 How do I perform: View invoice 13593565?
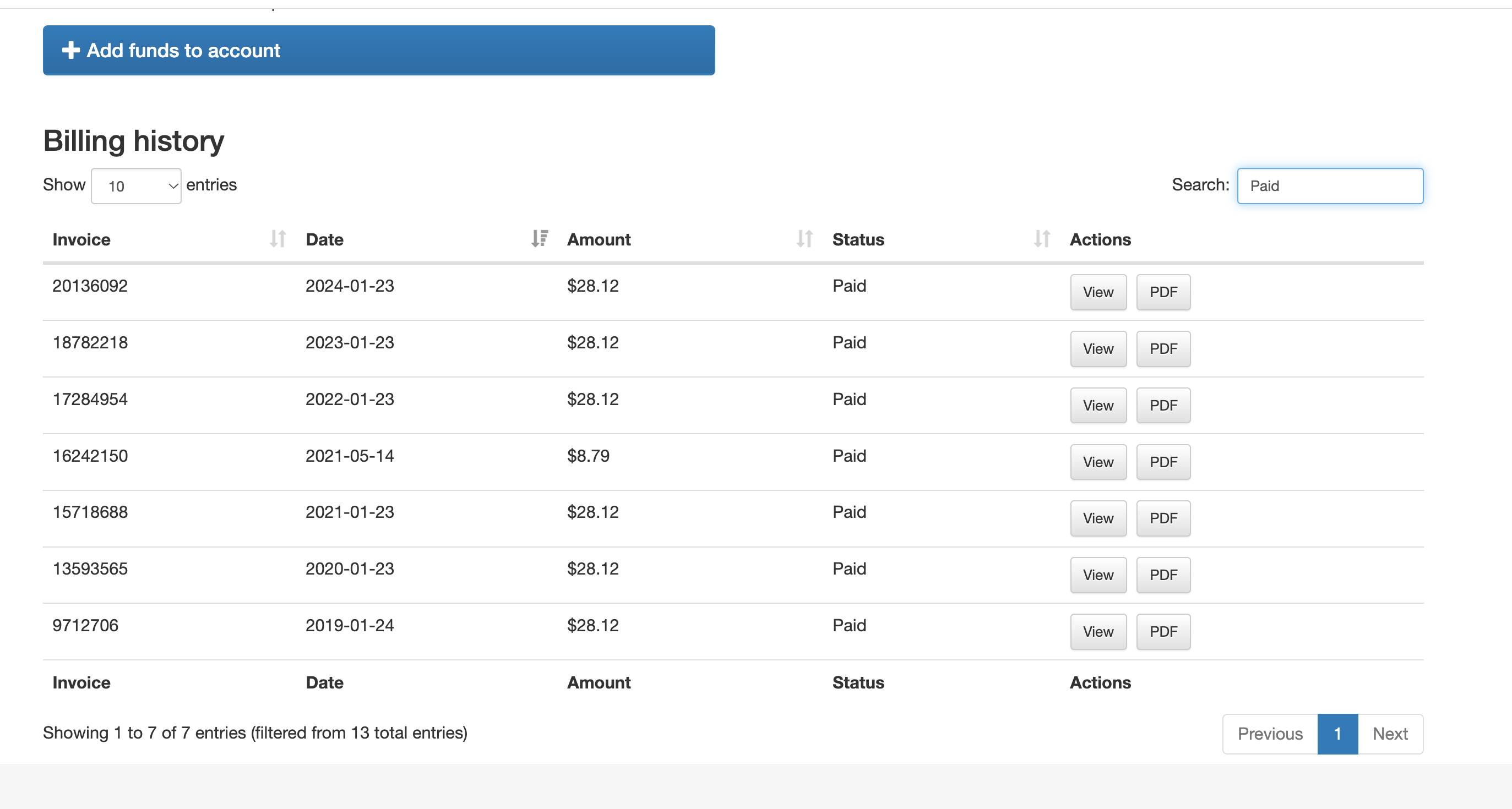(1098, 575)
